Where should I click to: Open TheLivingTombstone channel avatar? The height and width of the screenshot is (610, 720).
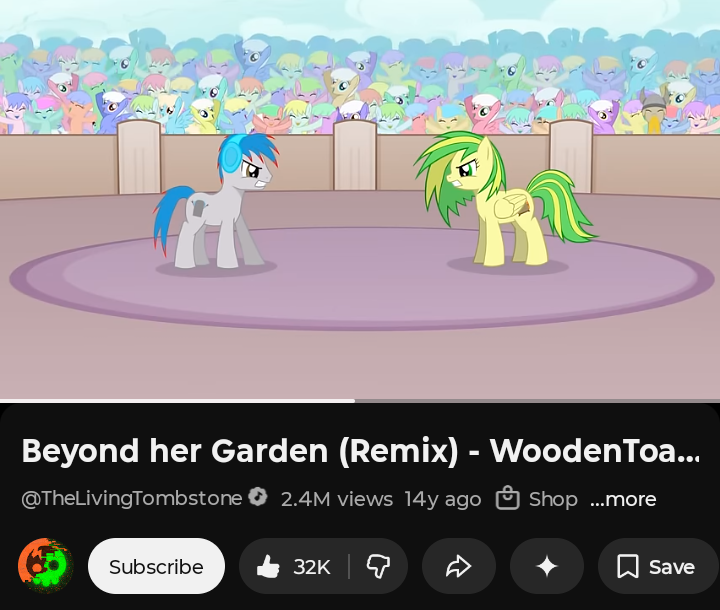(x=45, y=566)
